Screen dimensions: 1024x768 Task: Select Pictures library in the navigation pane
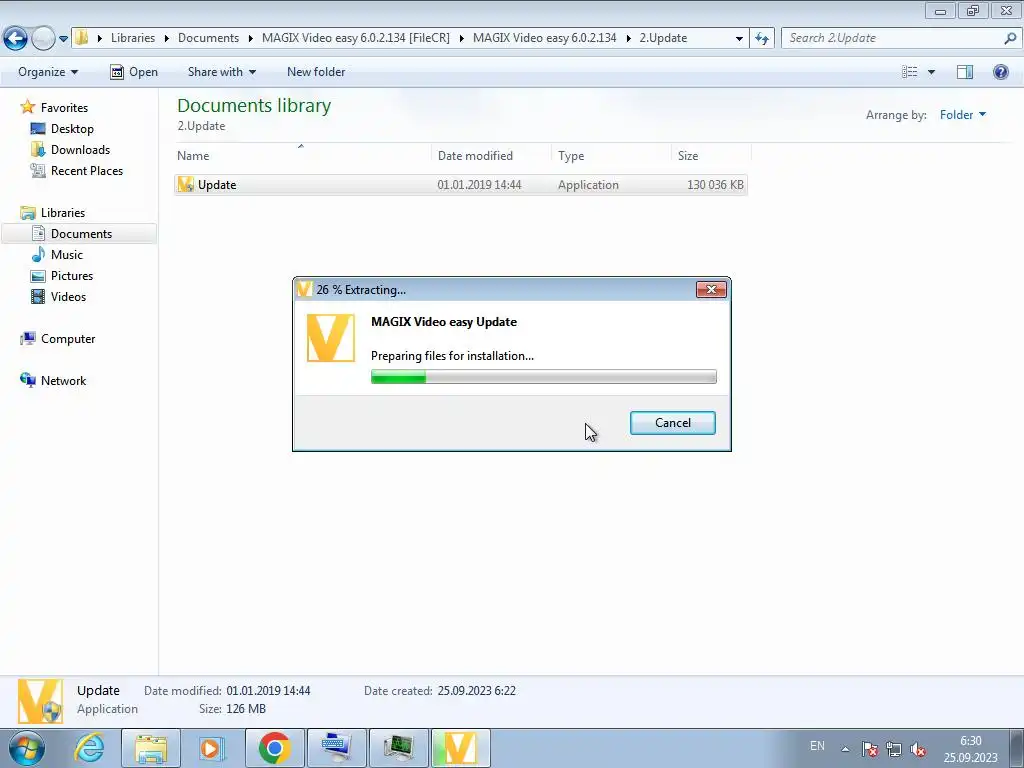(72, 276)
